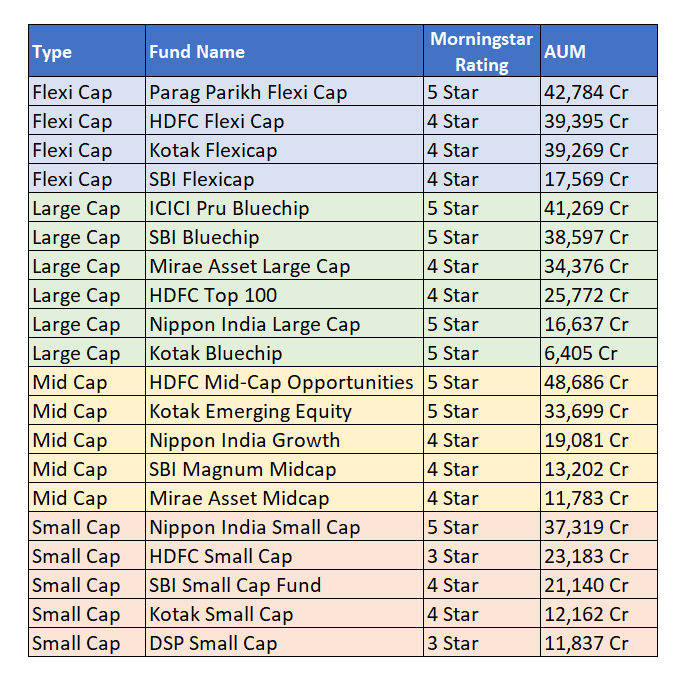Click the Nippon India Growth cell
Image resolution: width=684 pixels, height=679 pixels.
(x=244, y=440)
